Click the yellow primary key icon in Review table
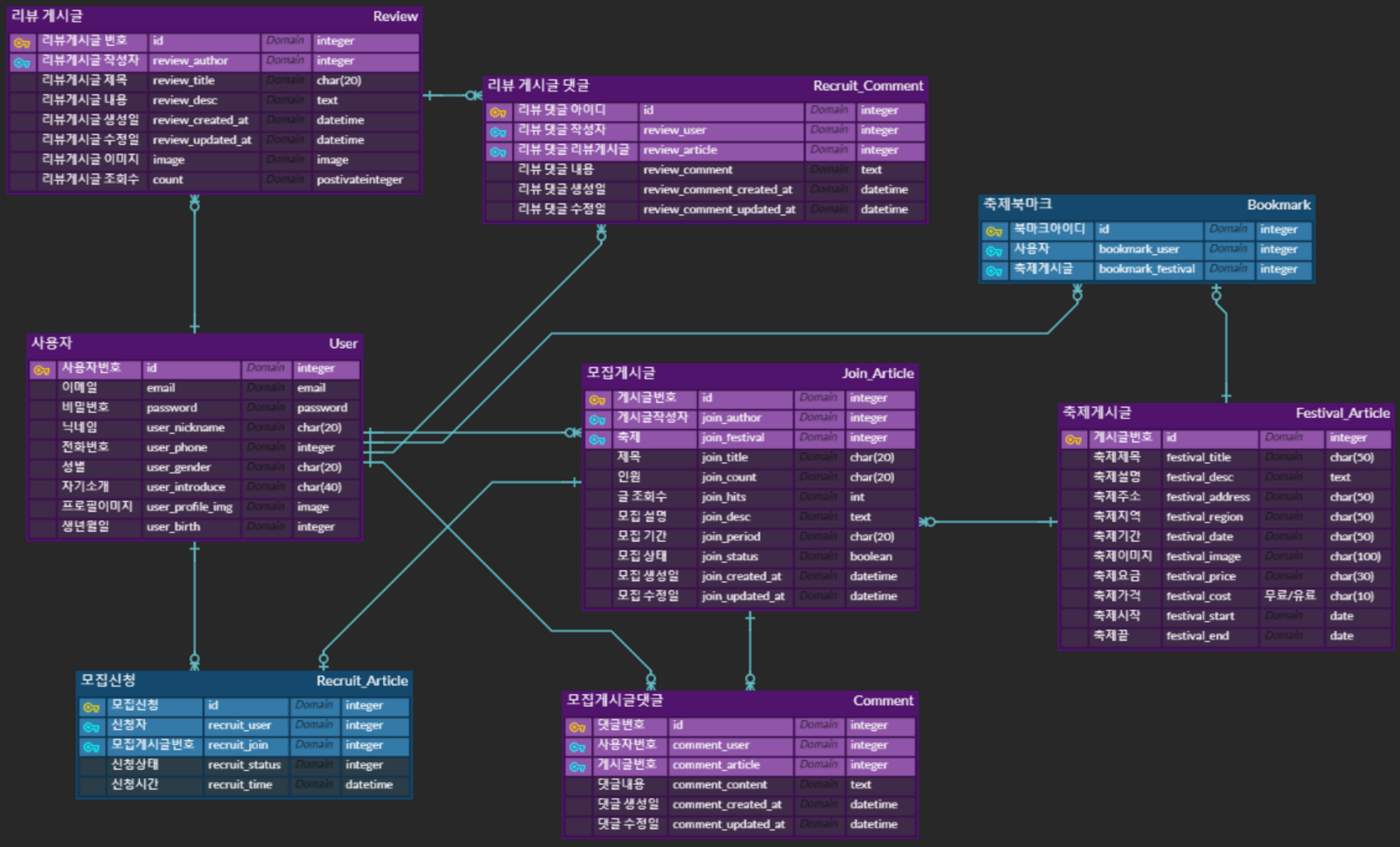This screenshot has height=847, width=1400. pyautogui.click(x=22, y=43)
